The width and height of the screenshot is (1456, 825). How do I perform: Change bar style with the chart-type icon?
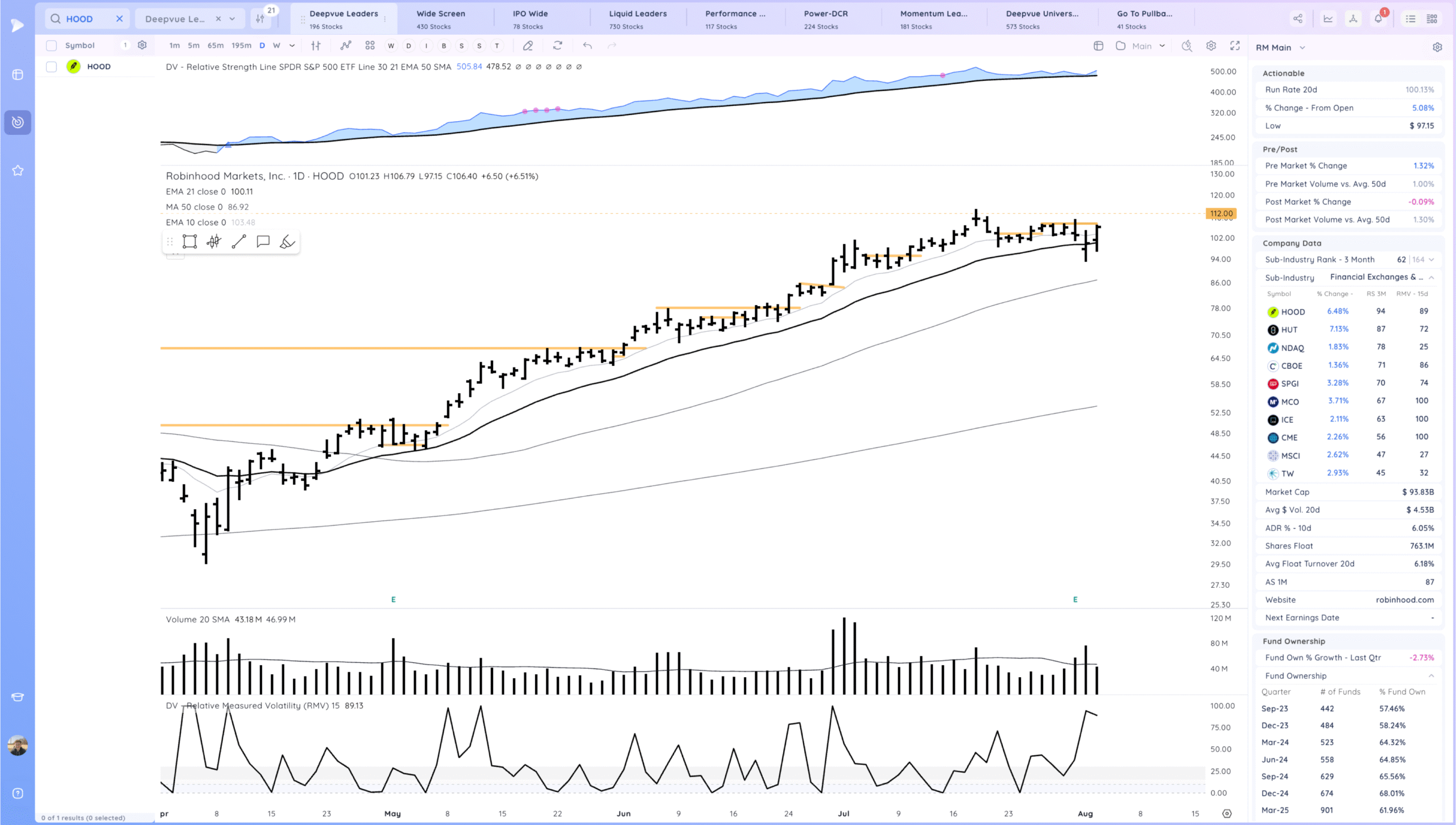pyautogui.click(x=316, y=46)
